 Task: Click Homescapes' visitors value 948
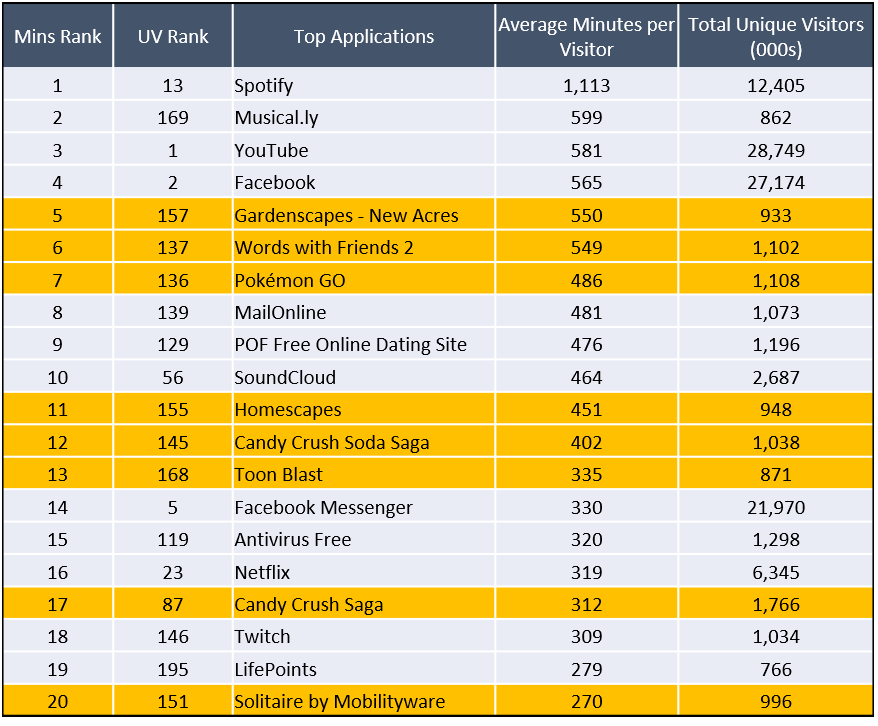(776, 410)
